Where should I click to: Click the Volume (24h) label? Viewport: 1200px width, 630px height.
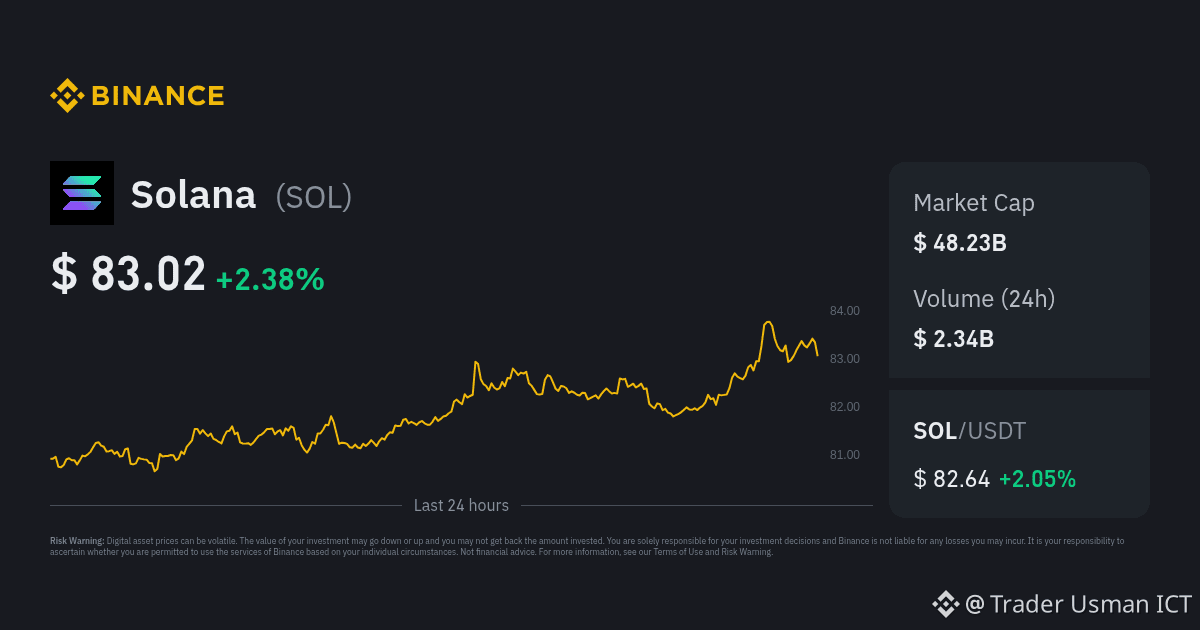tap(984, 298)
